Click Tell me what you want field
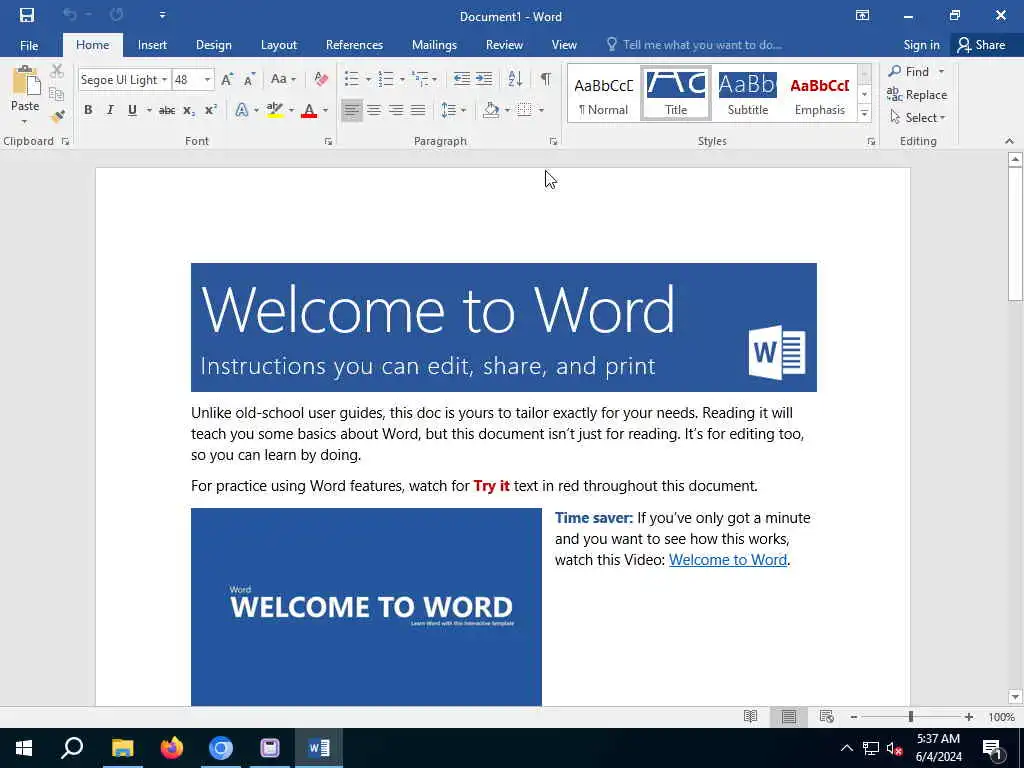1024x768 pixels. pos(695,45)
